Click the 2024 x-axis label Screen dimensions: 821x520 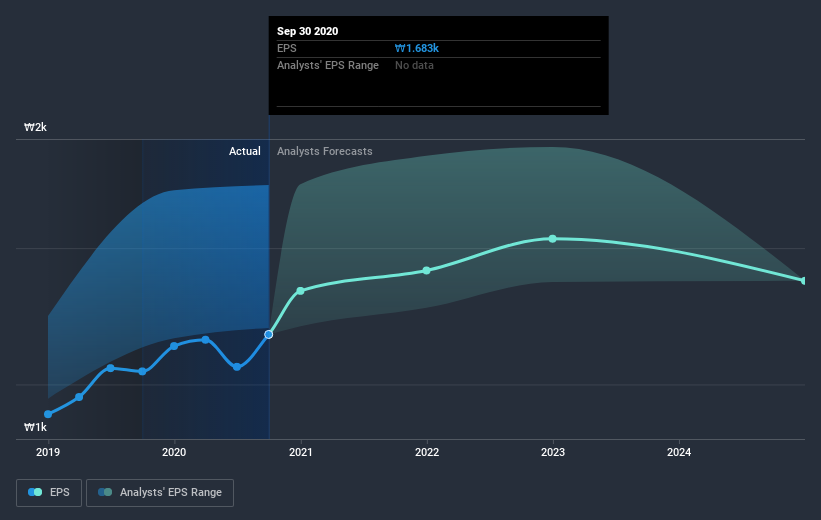click(679, 452)
